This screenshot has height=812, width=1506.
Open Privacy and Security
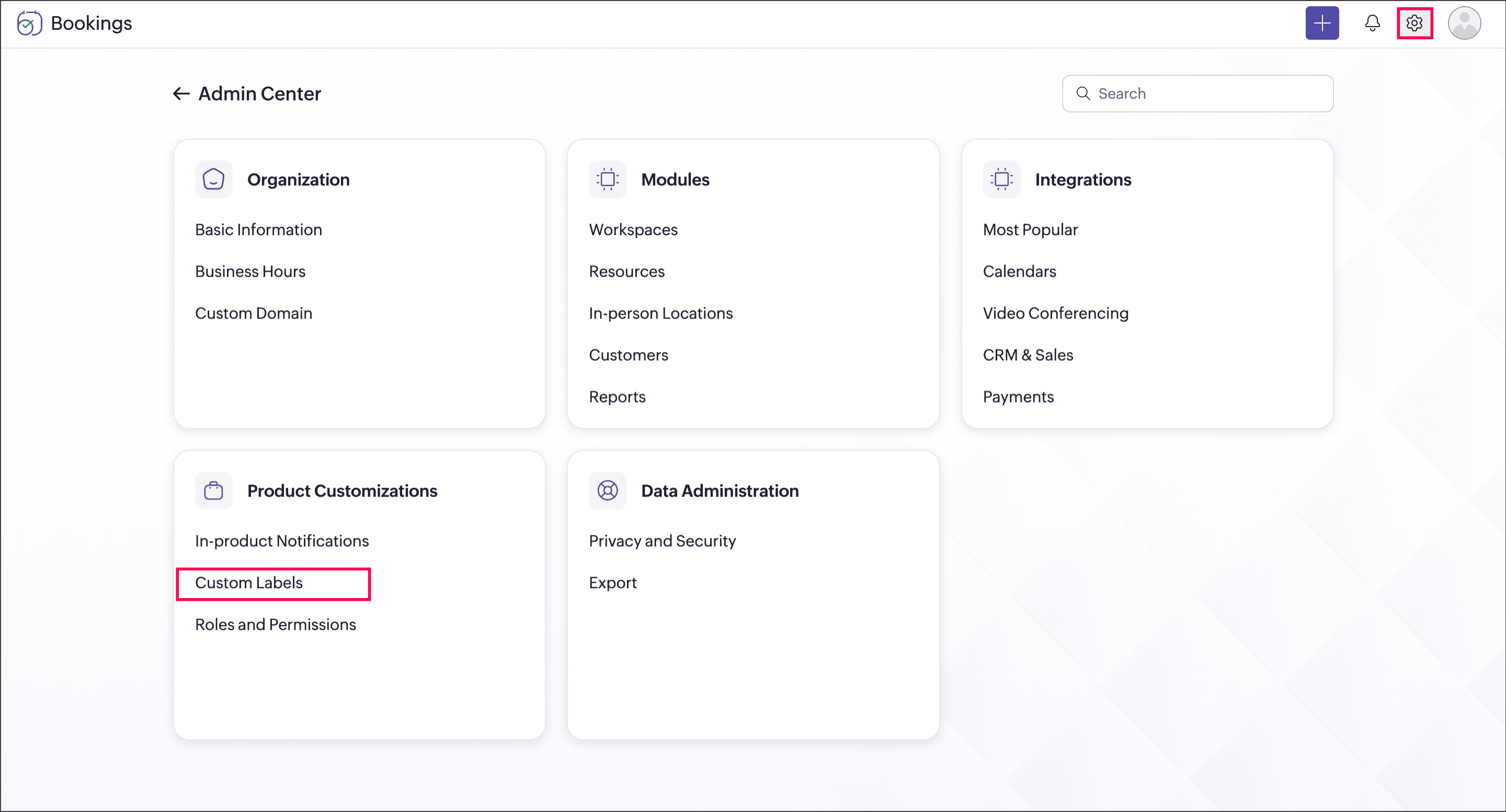click(663, 541)
